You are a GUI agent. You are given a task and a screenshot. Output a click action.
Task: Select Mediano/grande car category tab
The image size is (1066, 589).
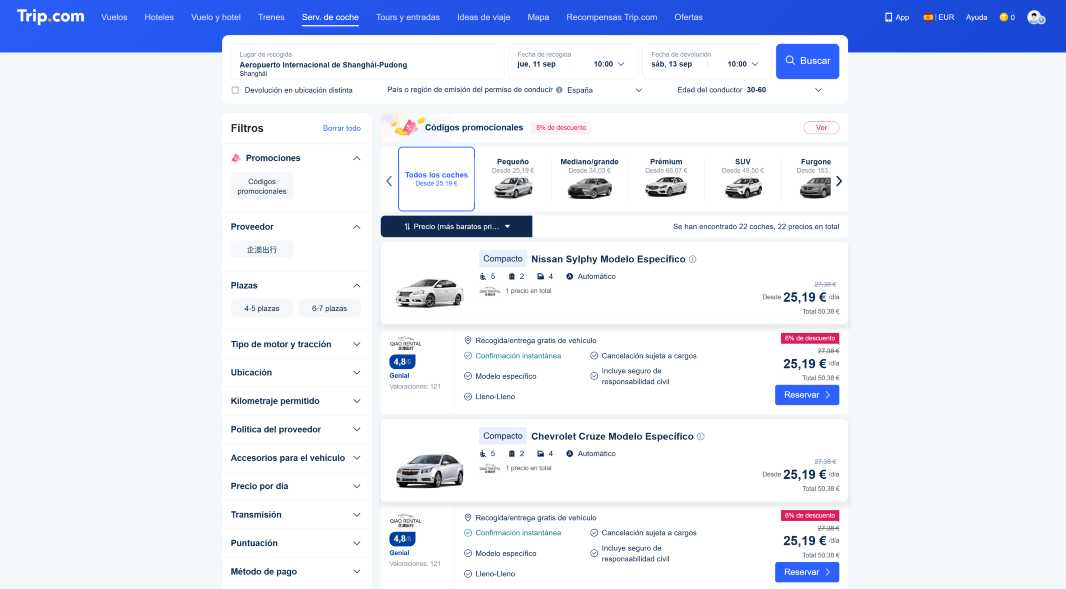pyautogui.click(x=589, y=179)
